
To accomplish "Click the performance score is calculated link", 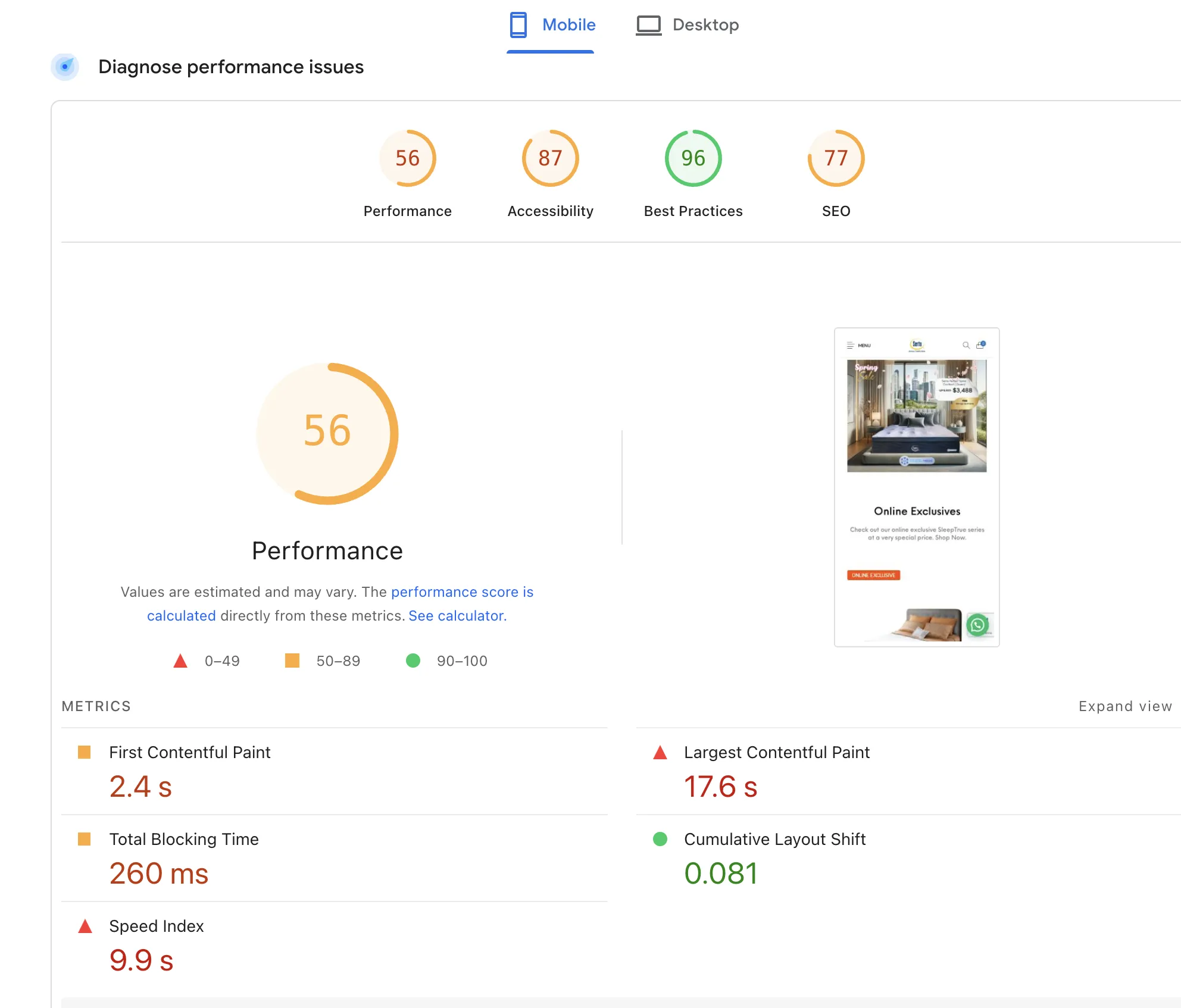I will tap(463, 592).
